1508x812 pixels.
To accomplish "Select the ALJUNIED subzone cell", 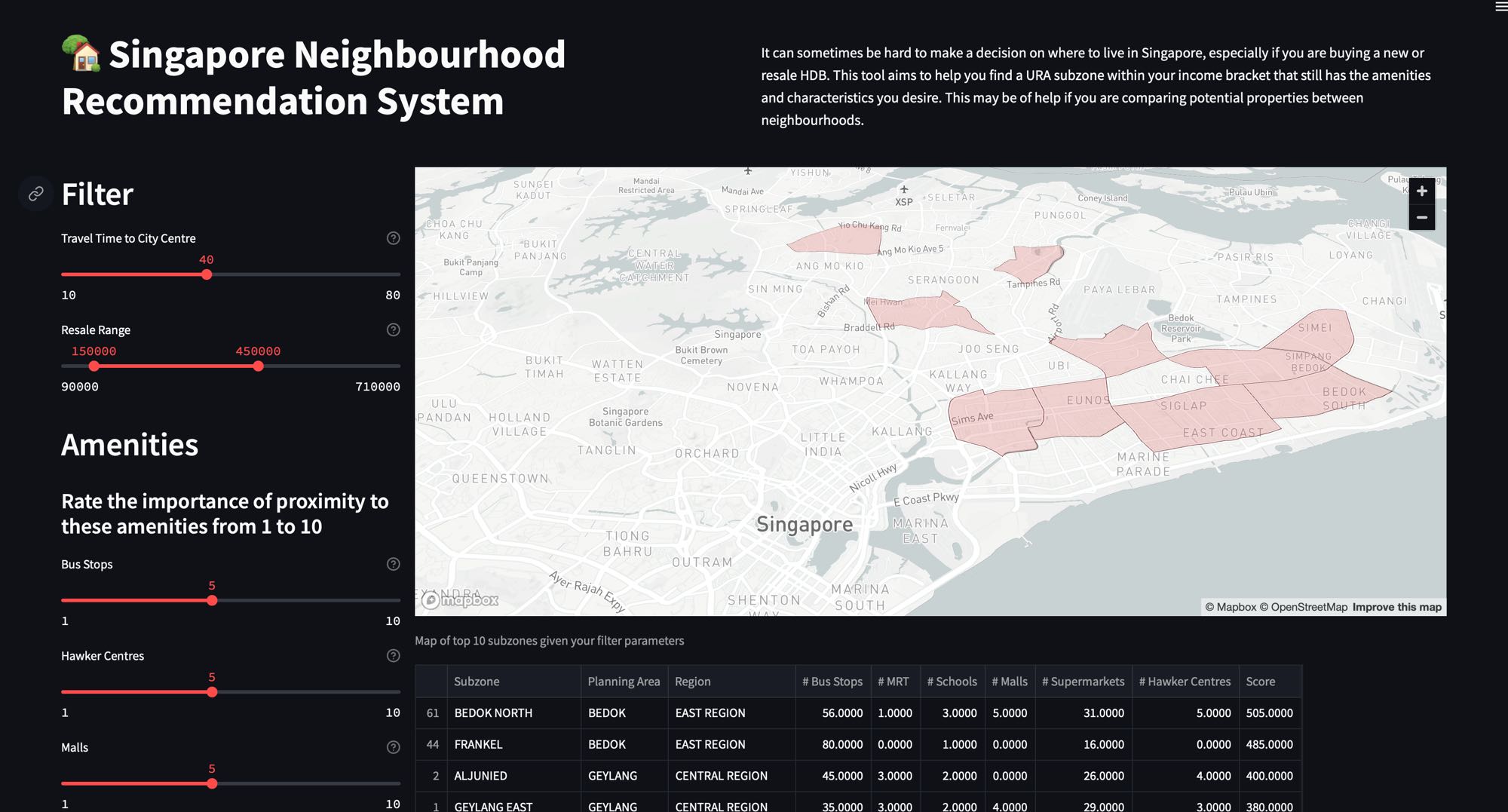I will coord(513,776).
